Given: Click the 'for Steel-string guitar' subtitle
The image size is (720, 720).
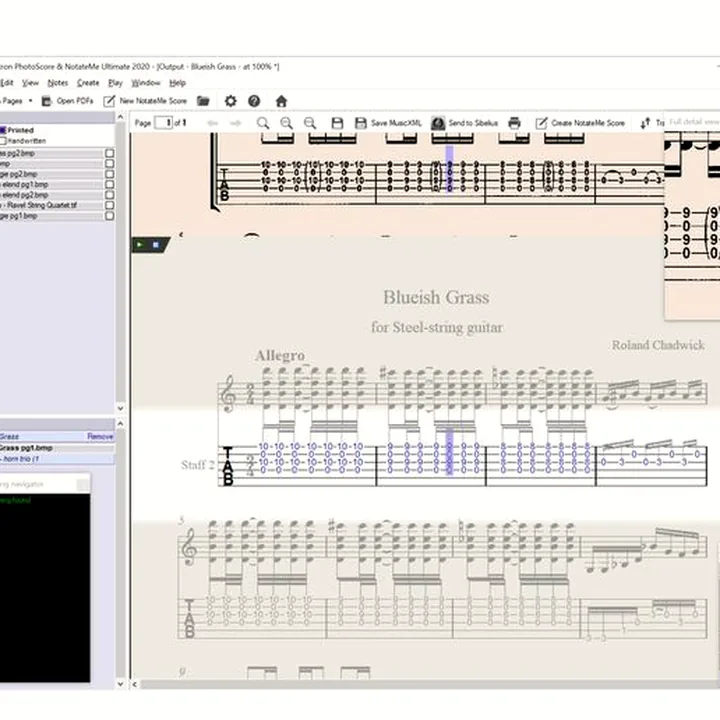Looking at the screenshot, I should point(437,327).
